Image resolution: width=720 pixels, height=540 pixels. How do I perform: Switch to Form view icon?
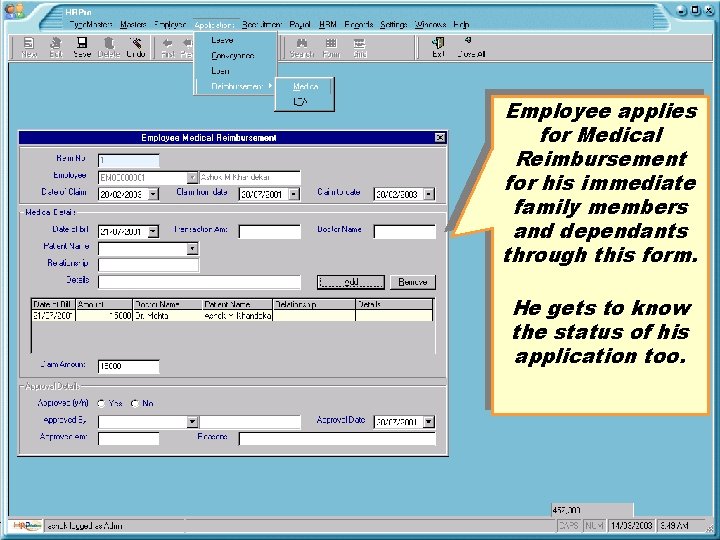(x=331, y=47)
